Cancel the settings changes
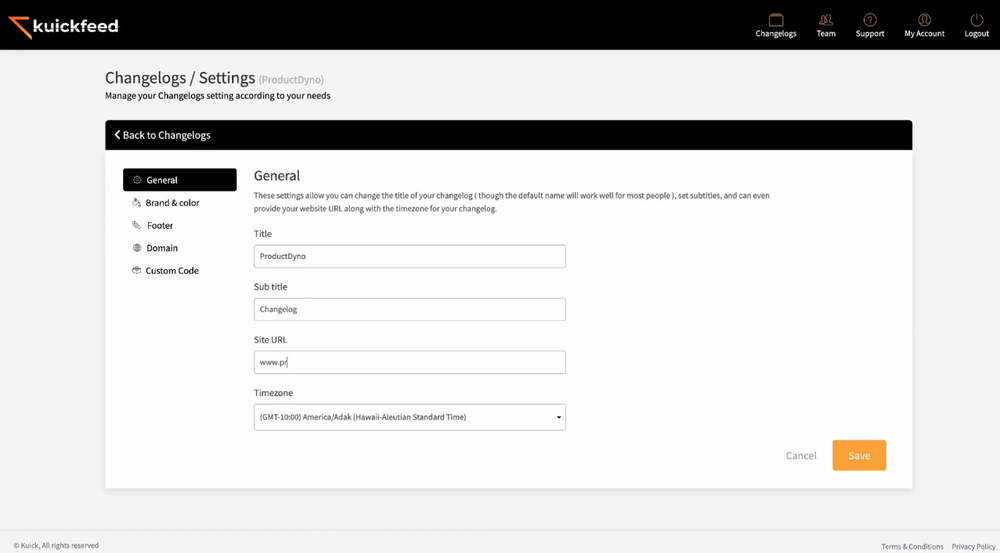The width and height of the screenshot is (1000, 553). click(801, 455)
